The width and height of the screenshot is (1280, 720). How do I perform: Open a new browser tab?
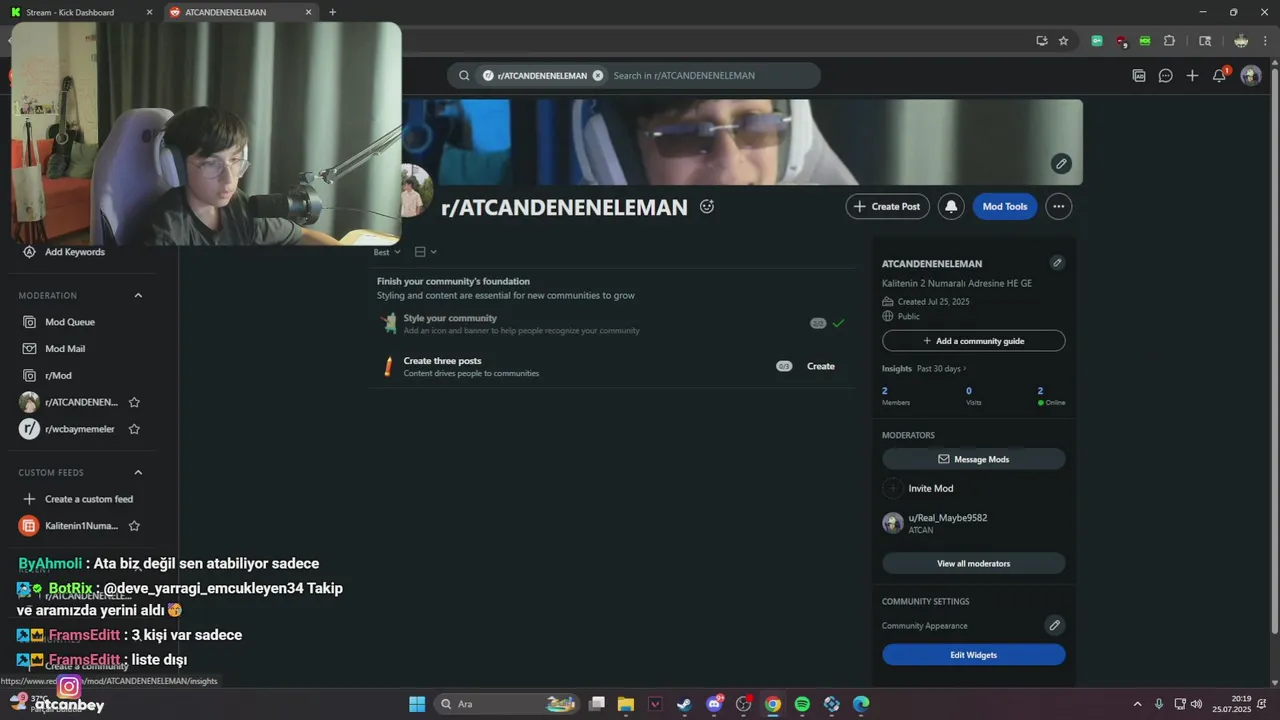pos(332,12)
